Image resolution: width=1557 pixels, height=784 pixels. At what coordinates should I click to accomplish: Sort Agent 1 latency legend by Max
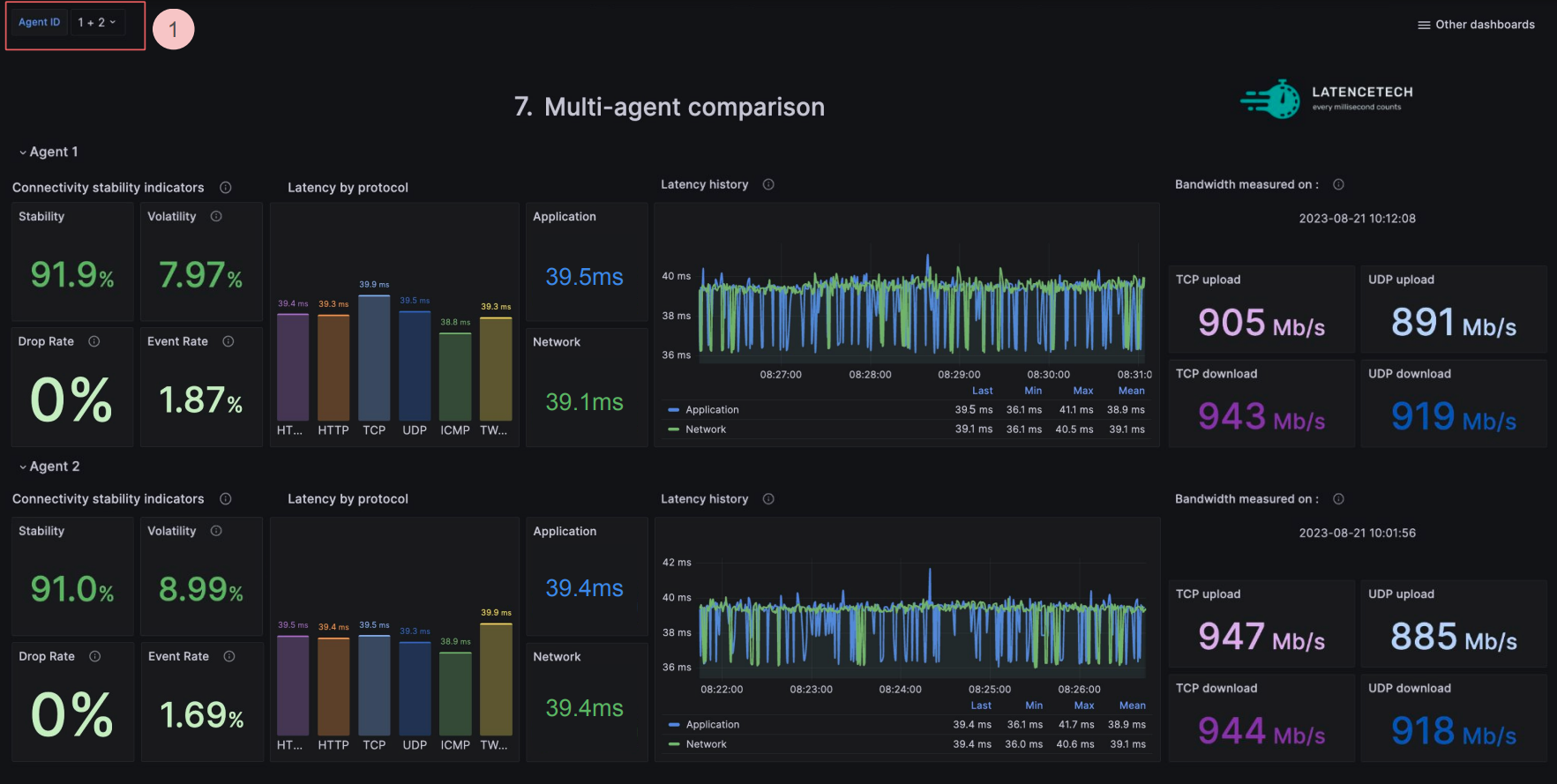click(1083, 391)
